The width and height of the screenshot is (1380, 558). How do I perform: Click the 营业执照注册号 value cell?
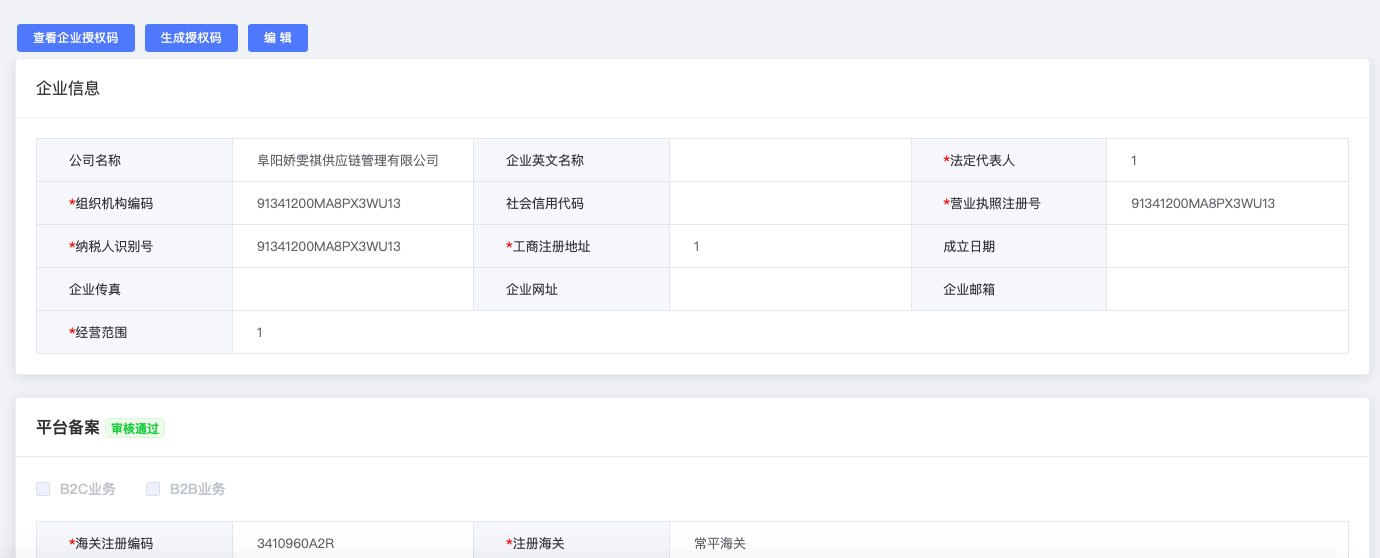point(1227,203)
